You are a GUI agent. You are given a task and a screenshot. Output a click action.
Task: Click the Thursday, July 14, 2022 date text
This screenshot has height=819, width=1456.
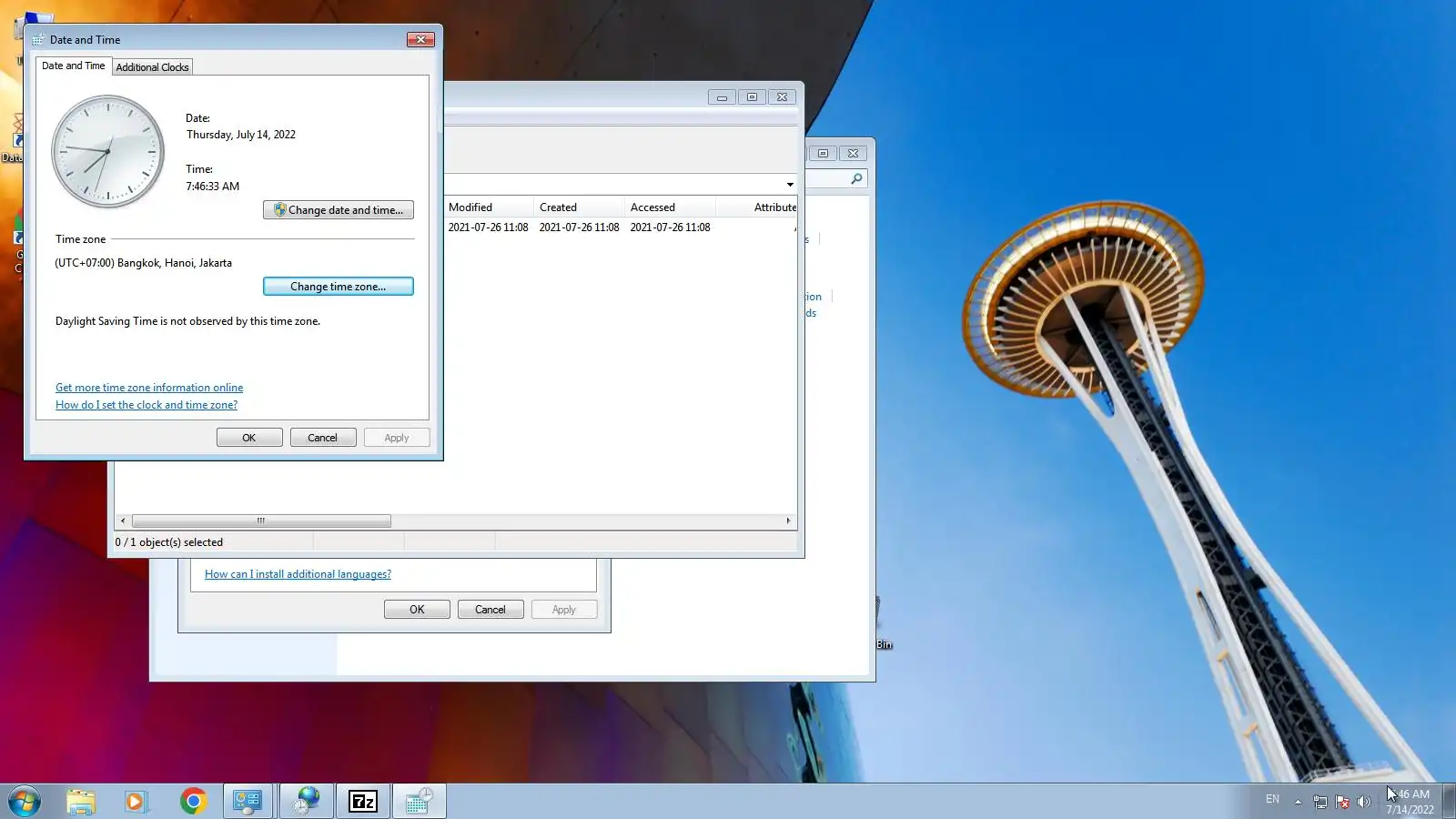241,135
